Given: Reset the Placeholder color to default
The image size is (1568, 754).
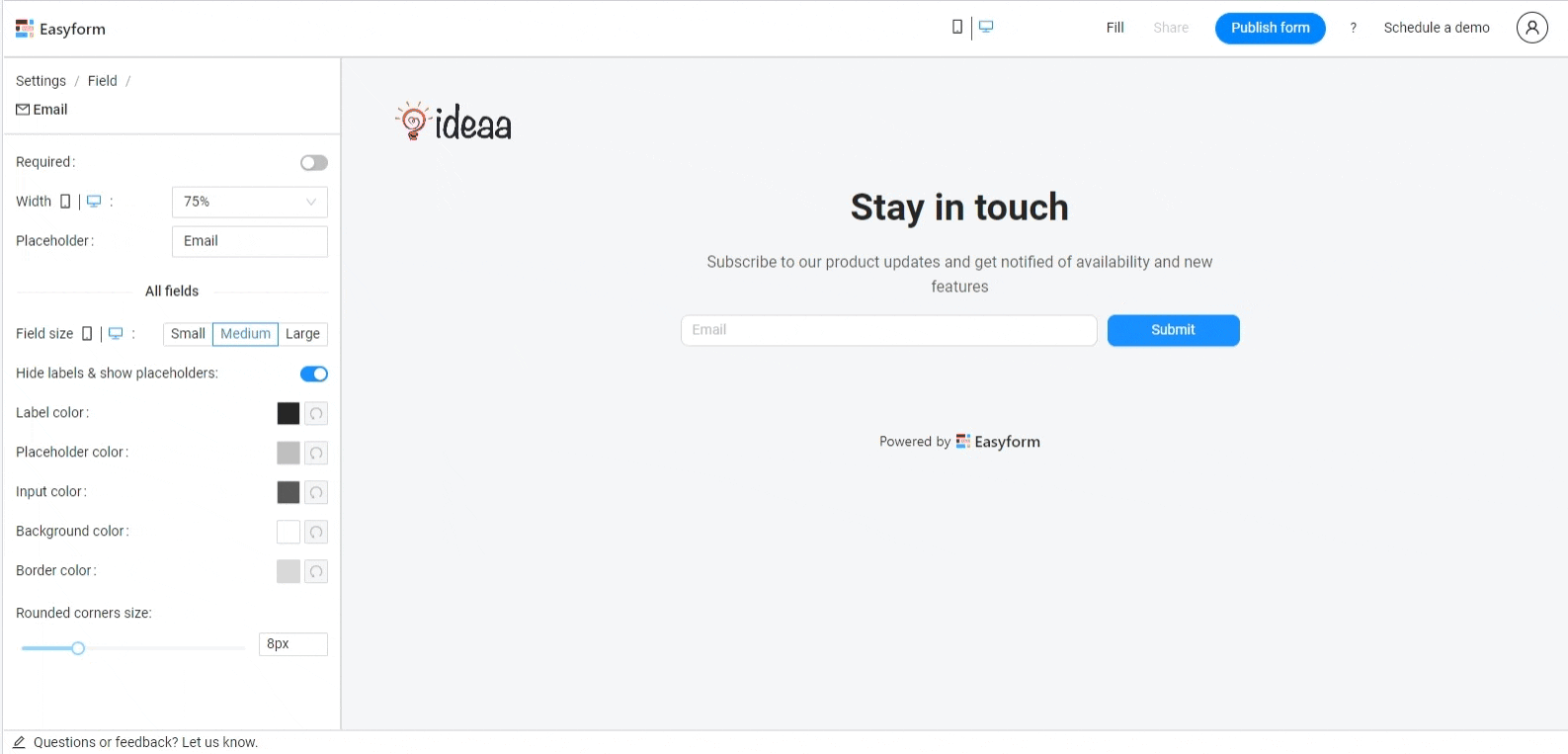Looking at the screenshot, I should pos(316,454).
